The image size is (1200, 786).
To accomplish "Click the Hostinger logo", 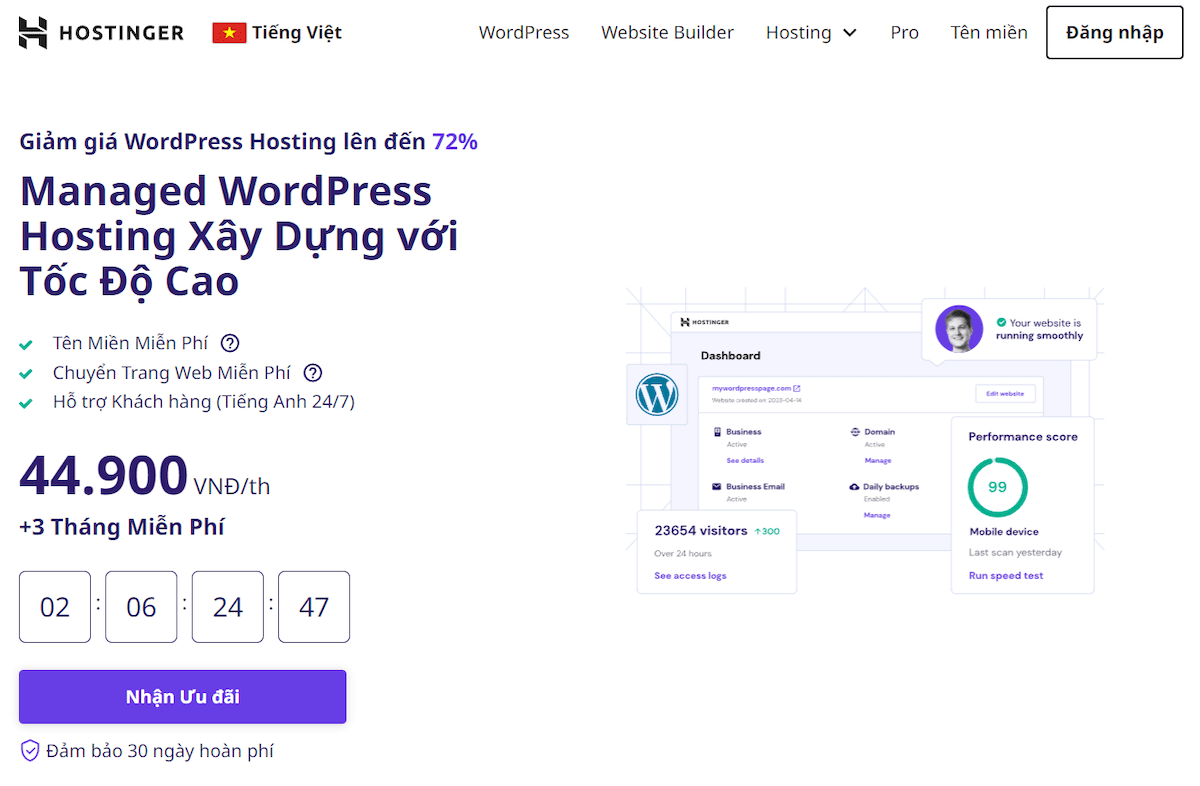I will coord(101,33).
